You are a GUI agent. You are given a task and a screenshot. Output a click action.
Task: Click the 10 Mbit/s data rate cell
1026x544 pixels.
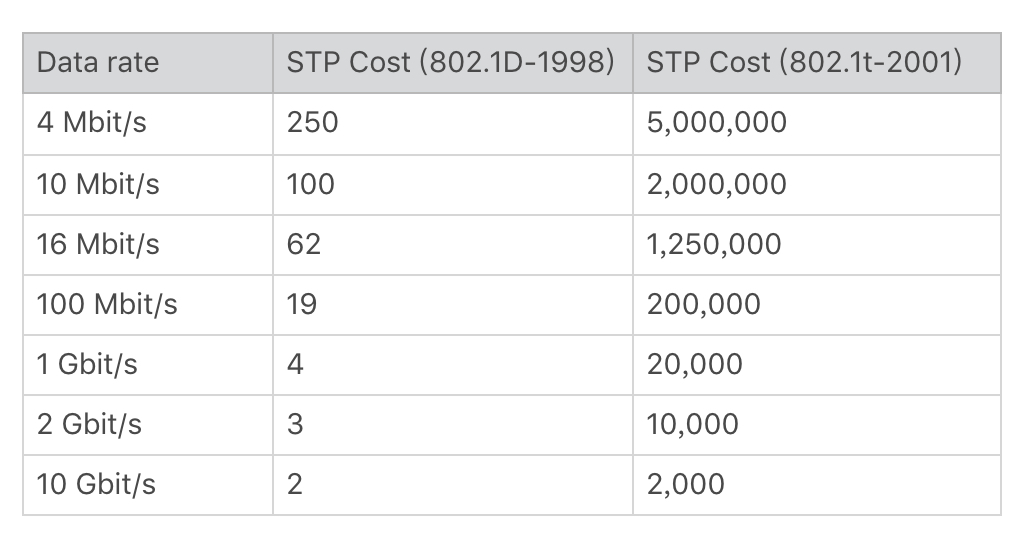pos(148,185)
